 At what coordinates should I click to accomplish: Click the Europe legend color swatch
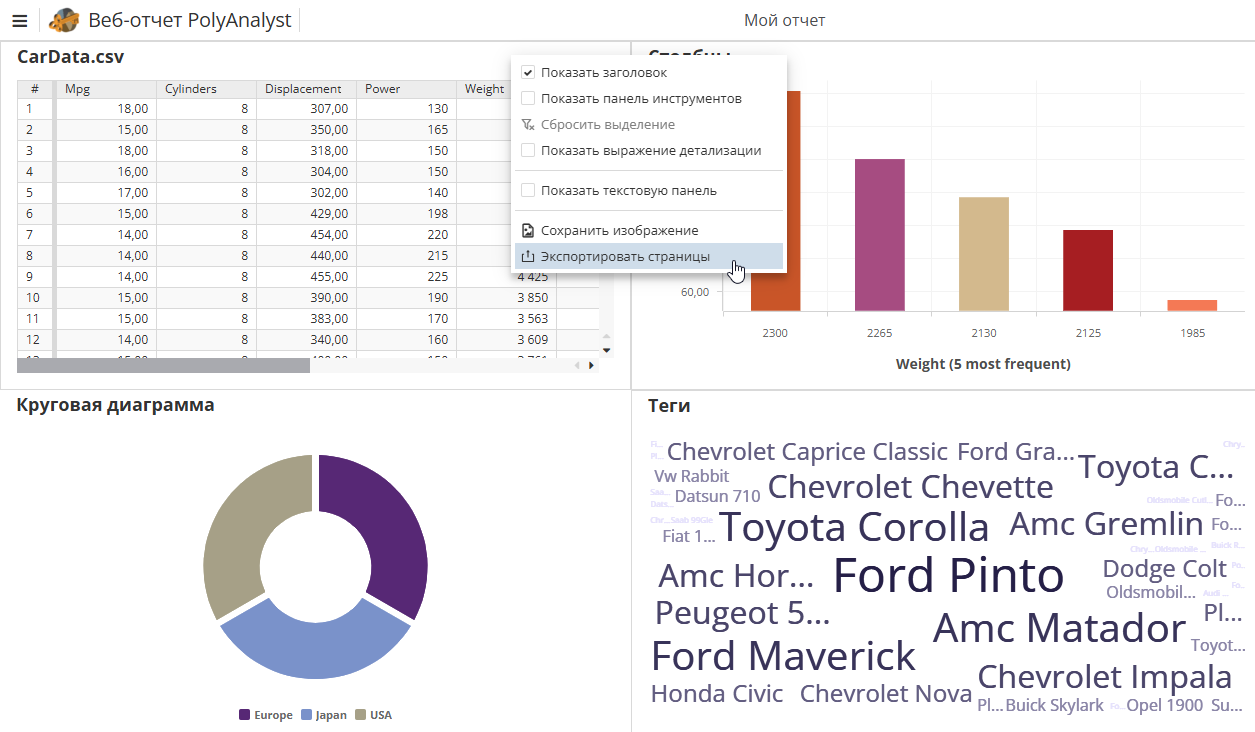[x=244, y=715]
